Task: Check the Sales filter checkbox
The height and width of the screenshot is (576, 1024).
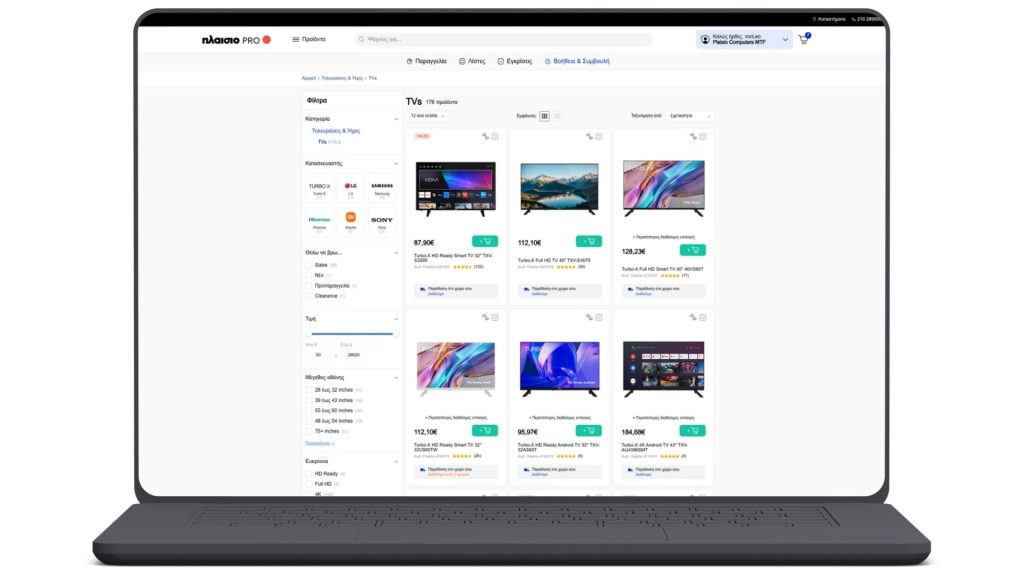Action: 309,265
